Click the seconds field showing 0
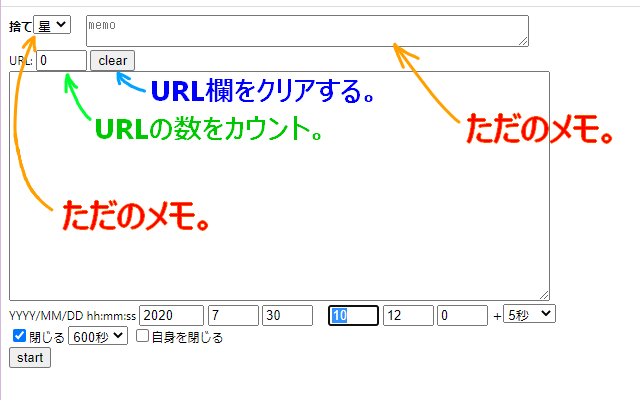 [462, 316]
